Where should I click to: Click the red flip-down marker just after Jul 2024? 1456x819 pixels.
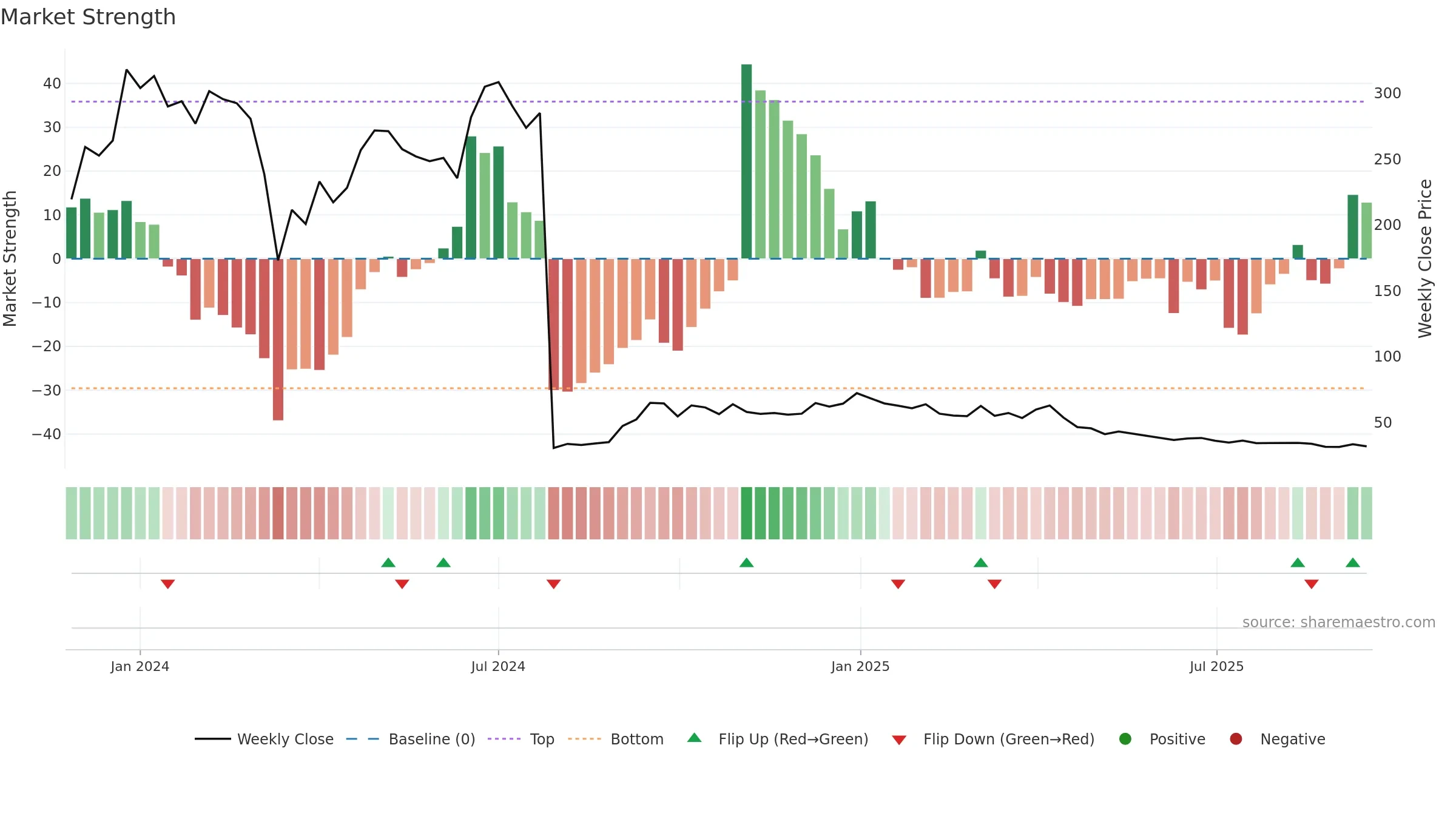[x=553, y=584]
